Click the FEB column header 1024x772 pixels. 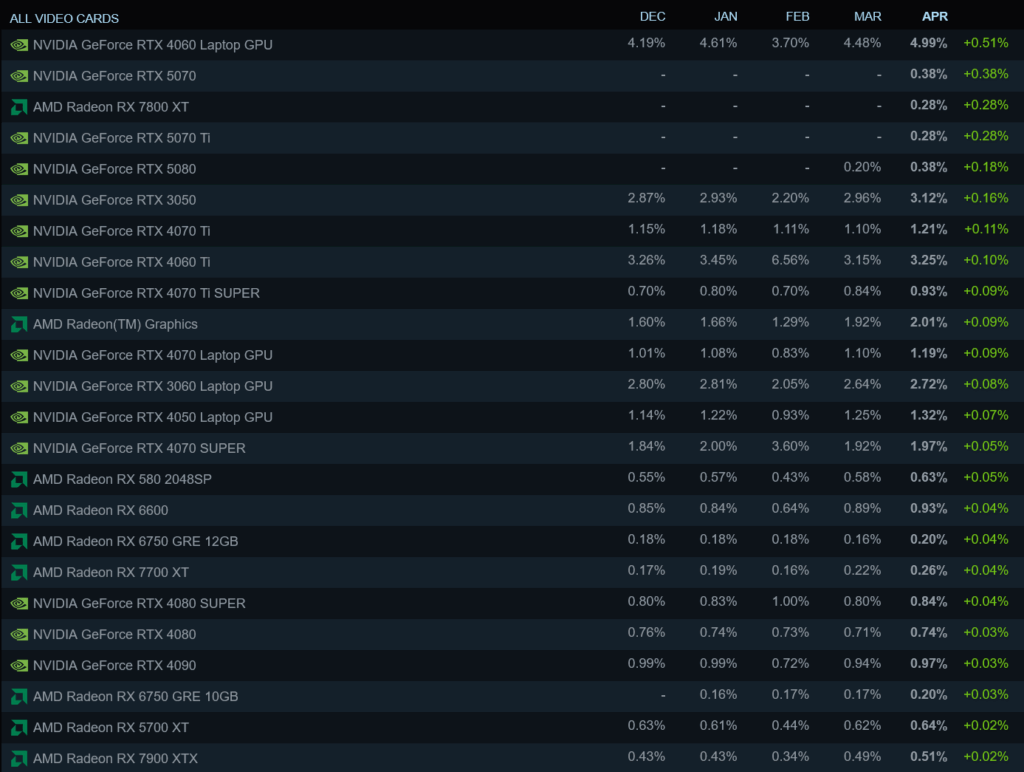[x=797, y=17]
